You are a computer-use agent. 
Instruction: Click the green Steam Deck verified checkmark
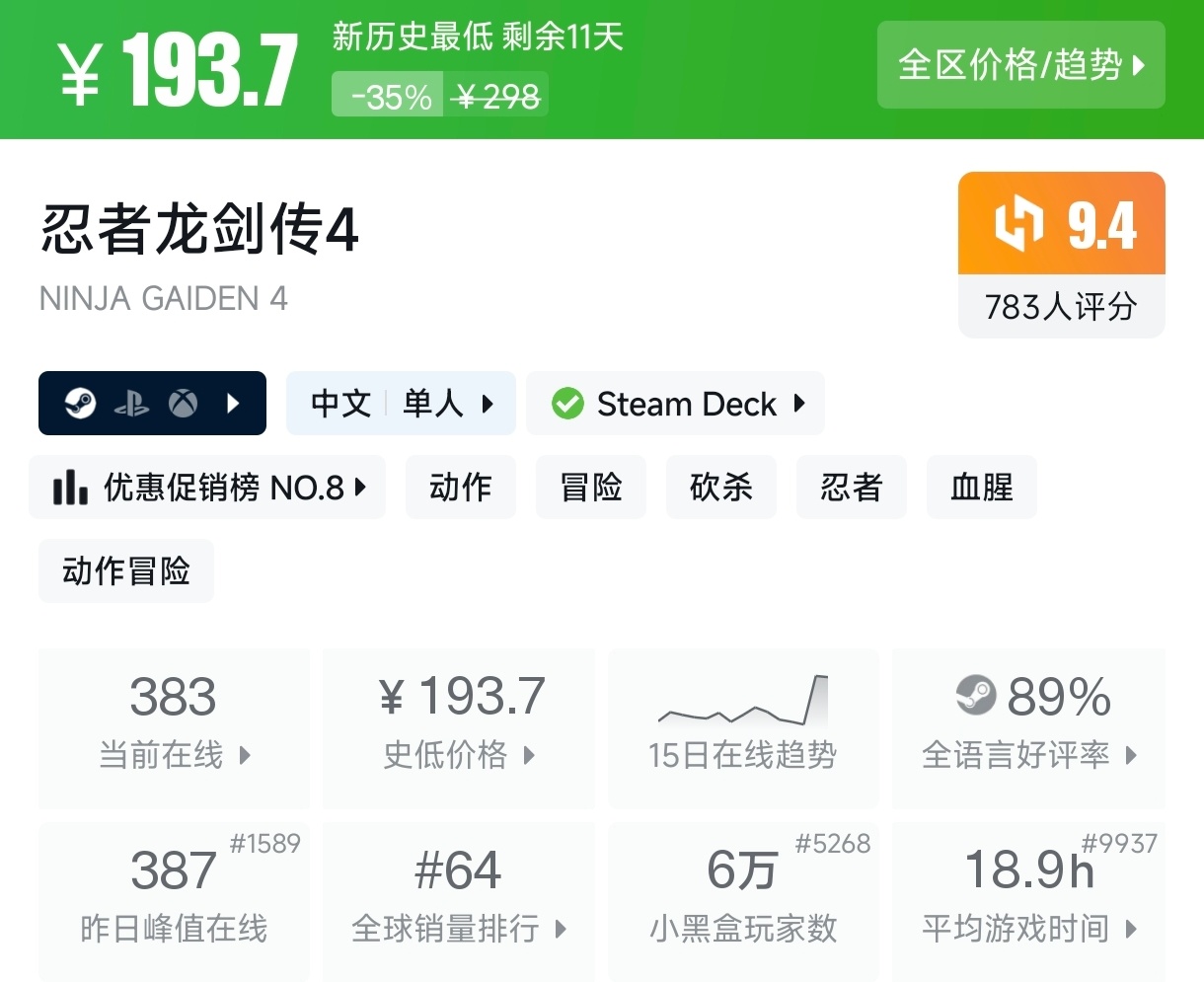(x=567, y=403)
